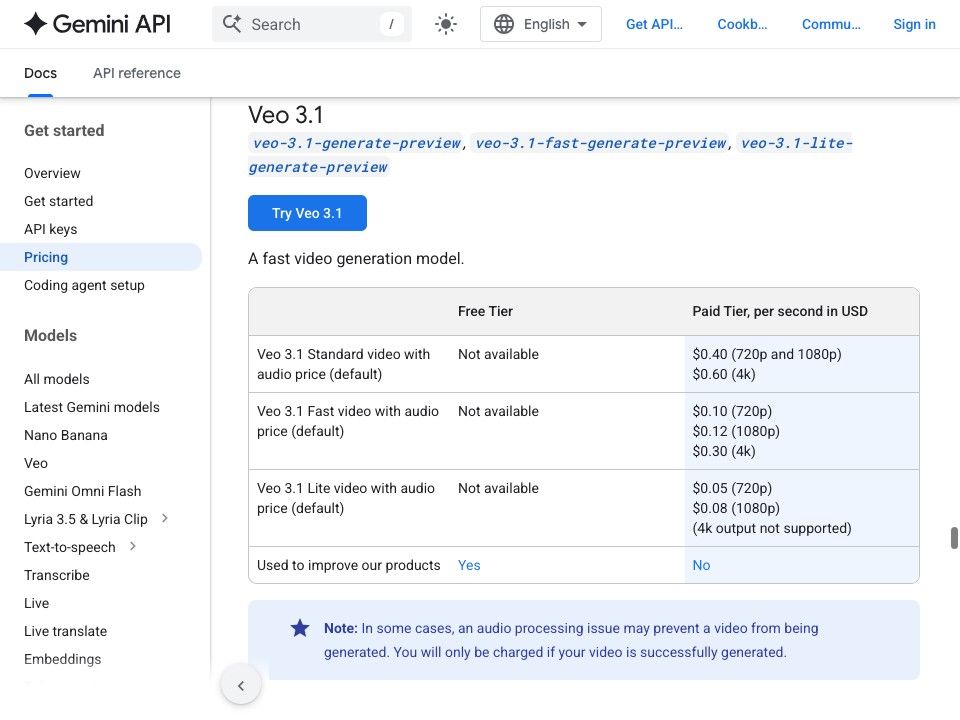Open Gemini Omni Flash page

83,491
